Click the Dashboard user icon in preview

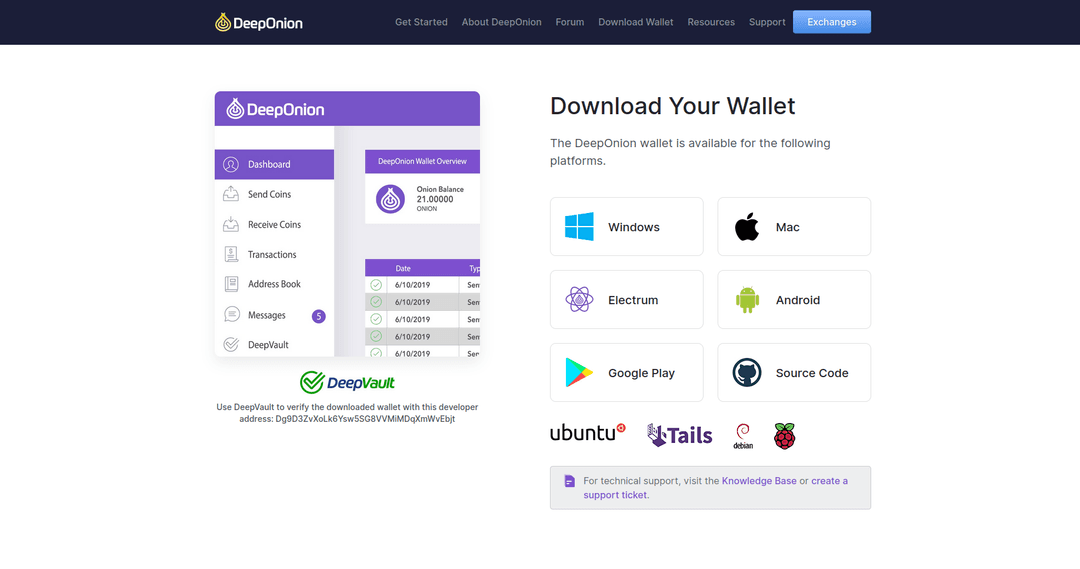point(231,165)
